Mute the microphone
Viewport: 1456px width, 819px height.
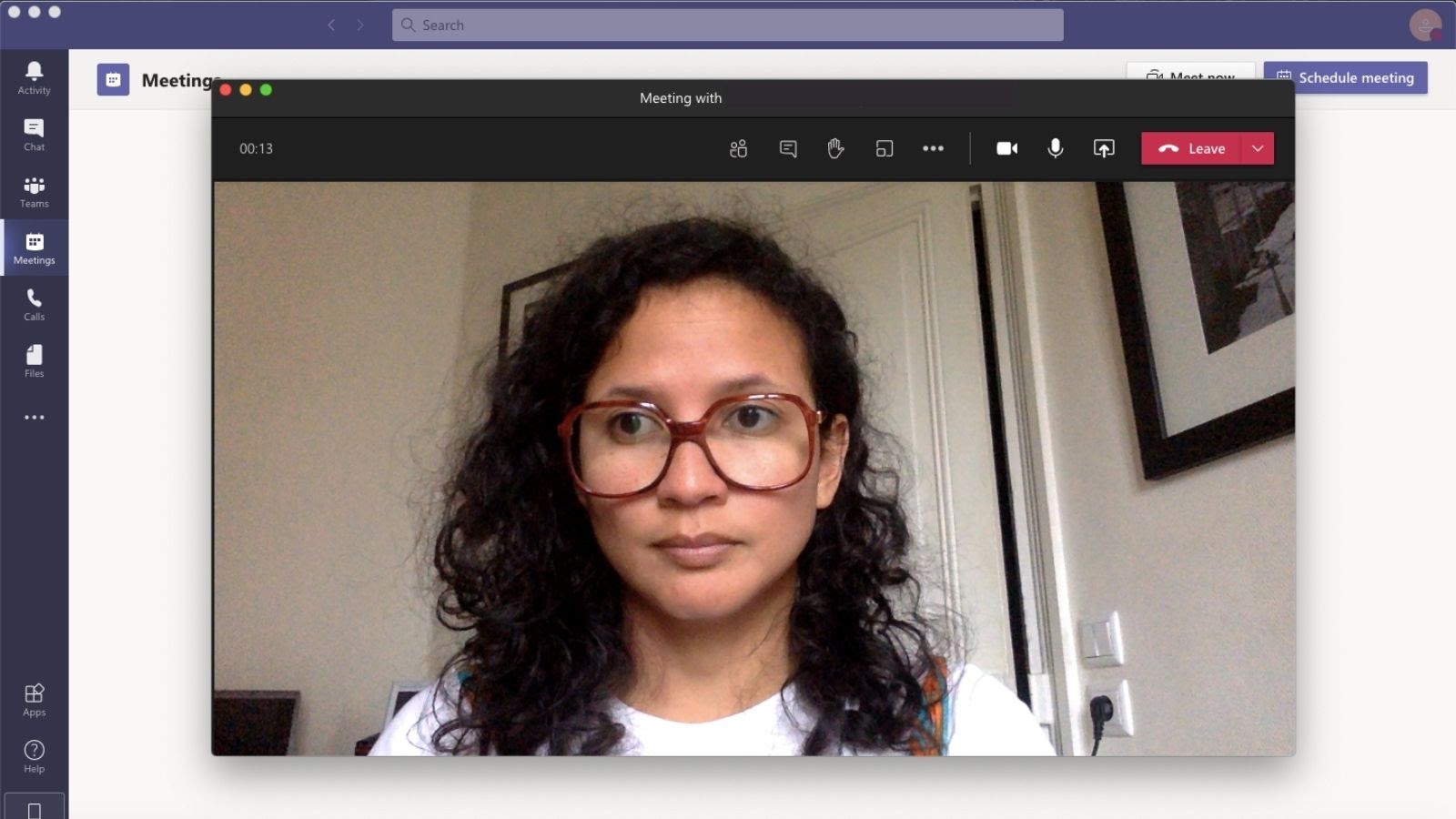pos(1056,148)
